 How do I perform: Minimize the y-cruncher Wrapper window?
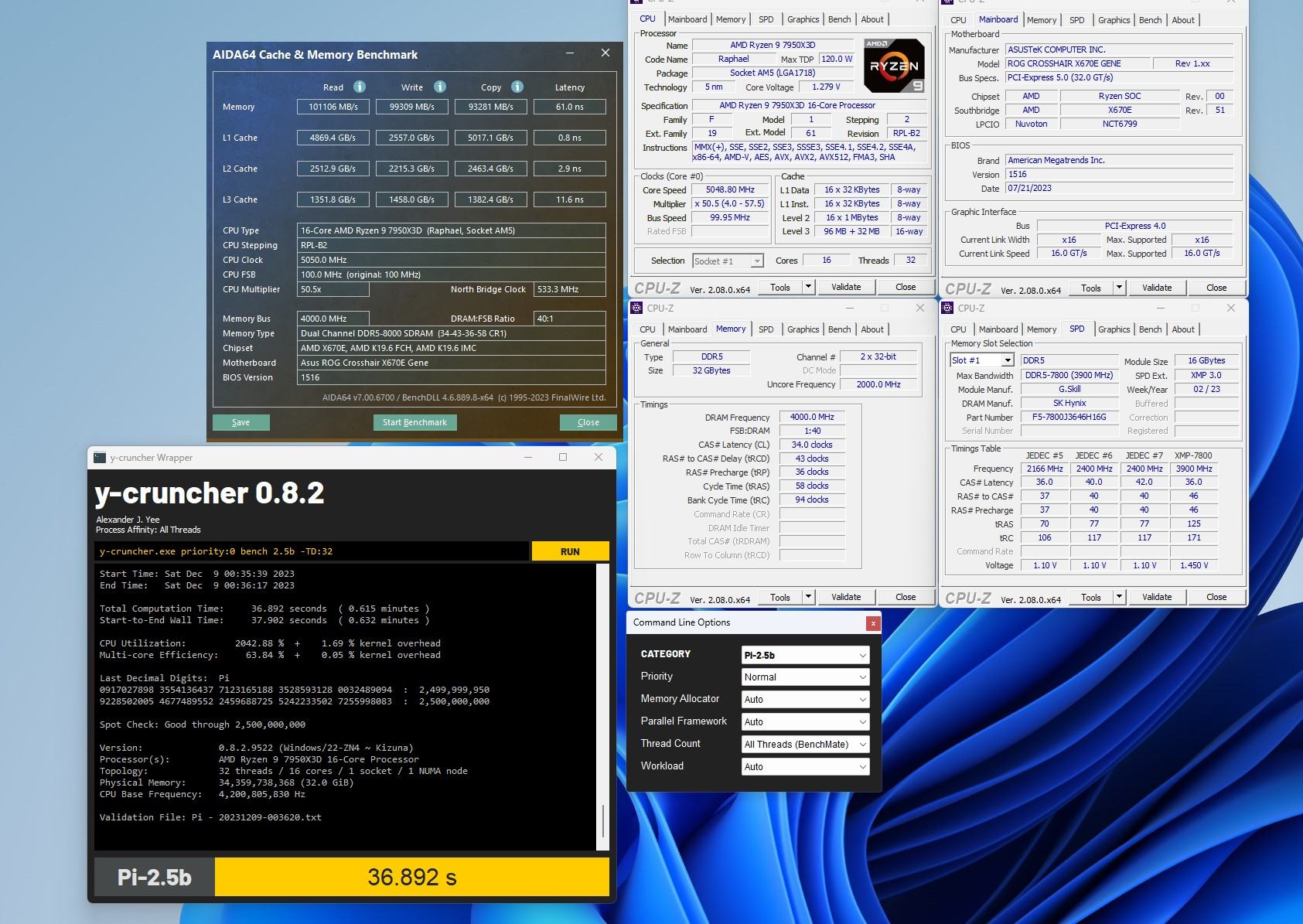(x=528, y=457)
